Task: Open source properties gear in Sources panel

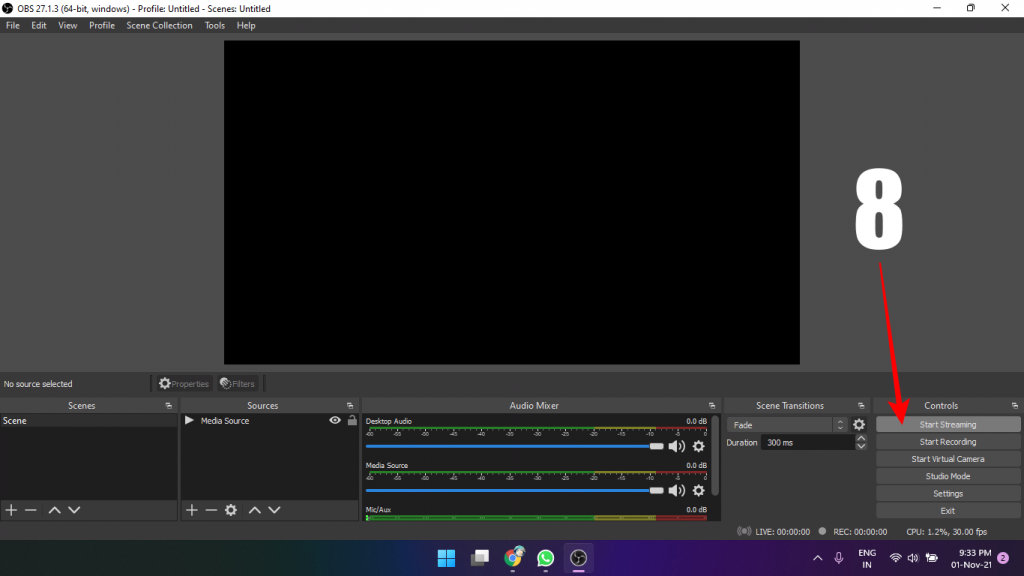Action: point(231,510)
